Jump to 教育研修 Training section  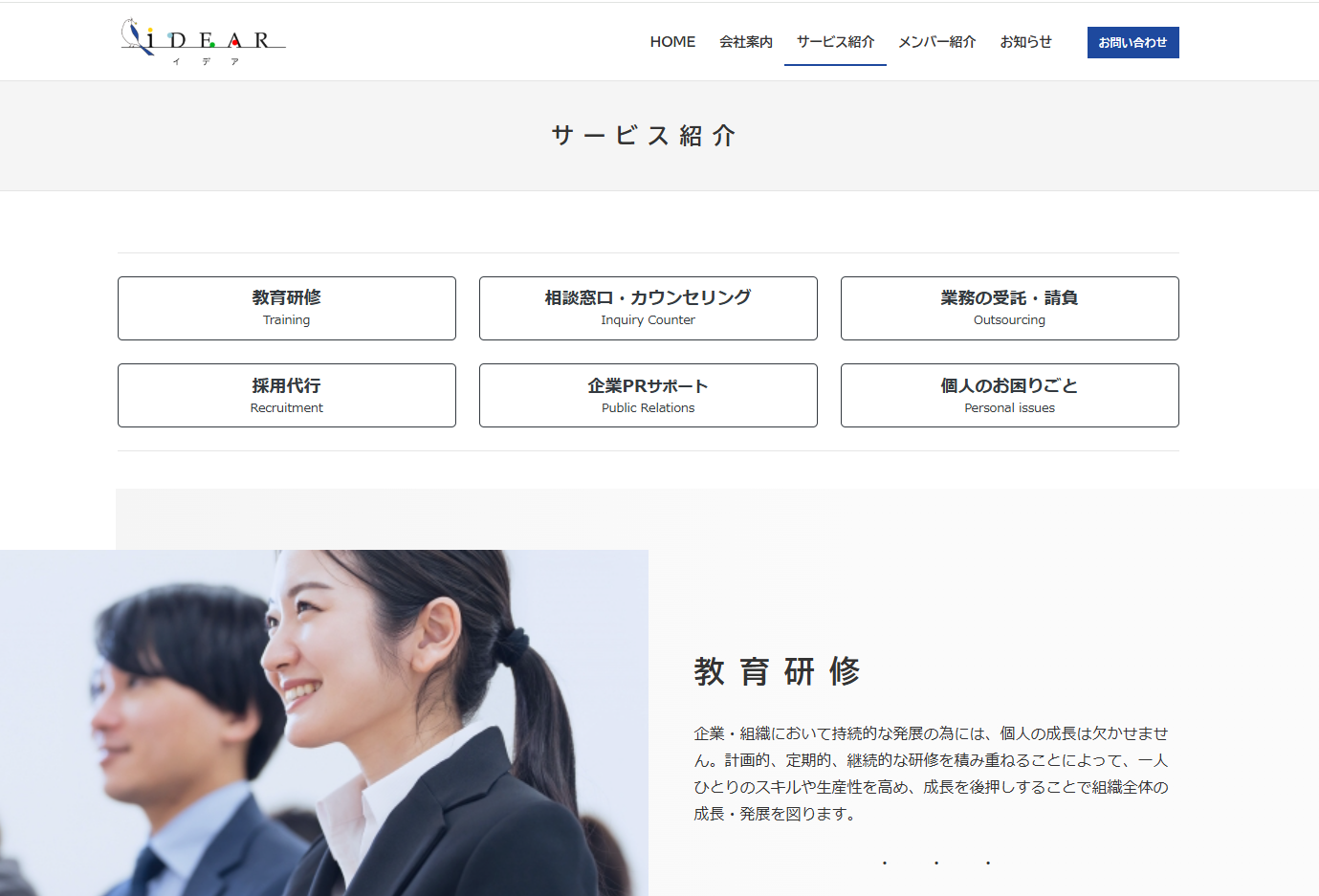point(287,308)
